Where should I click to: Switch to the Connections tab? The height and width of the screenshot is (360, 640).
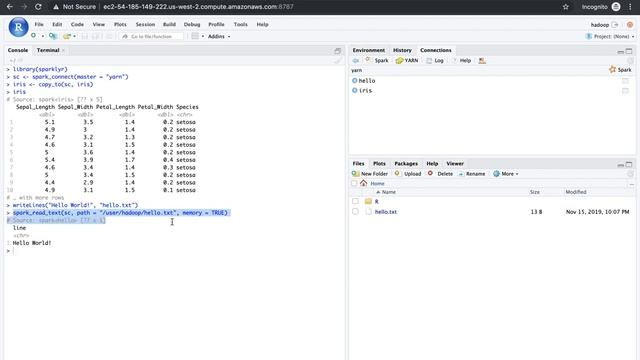point(436,50)
